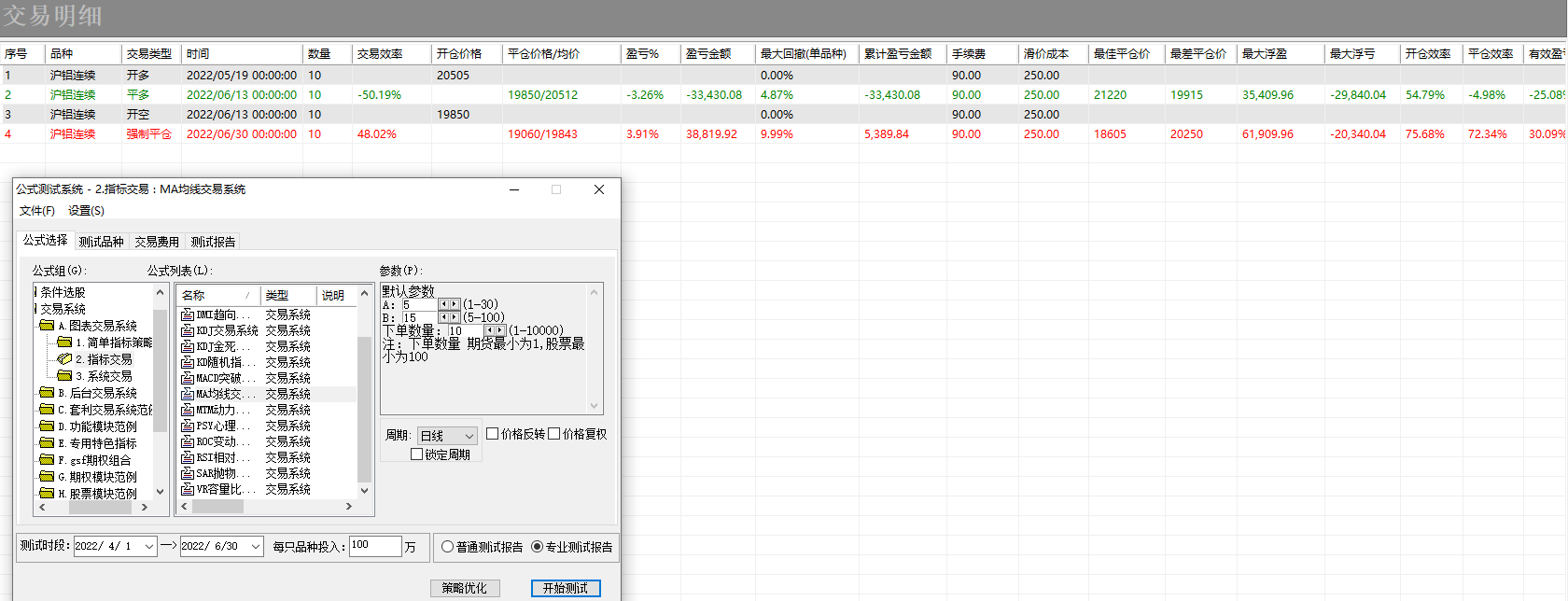Screen dimensions: 1568x601
Task: Select the ROC变动 formula icon
Action: pos(188,441)
